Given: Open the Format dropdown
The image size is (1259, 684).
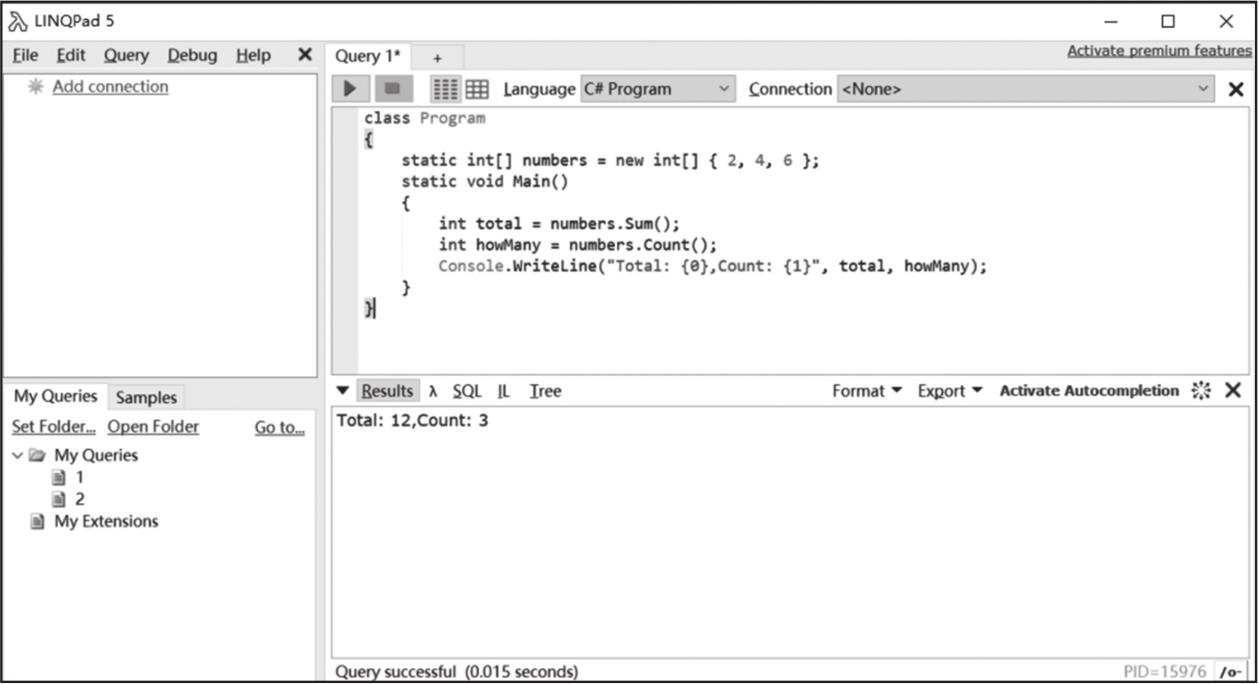Looking at the screenshot, I should pos(866,391).
